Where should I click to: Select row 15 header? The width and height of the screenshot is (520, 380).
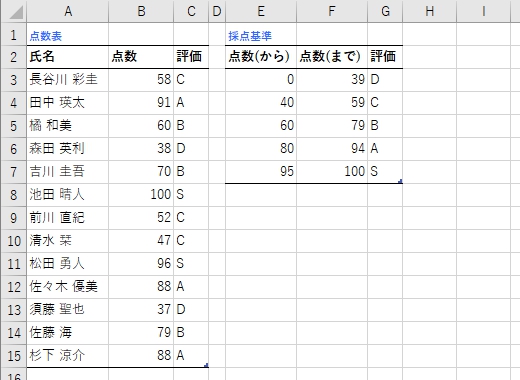14,356
